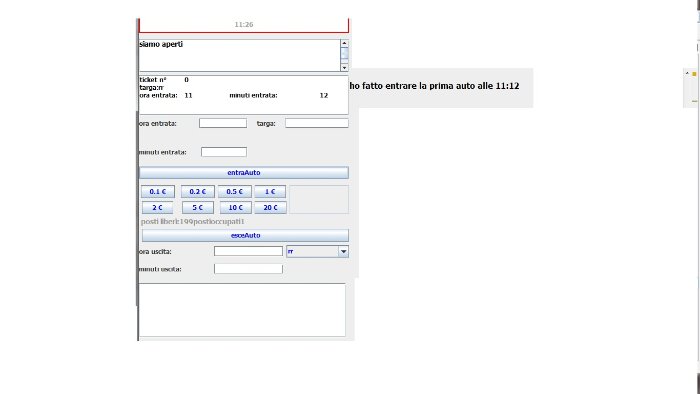
Task: Click the 'siamo aperti' message text
Action: tap(161, 44)
